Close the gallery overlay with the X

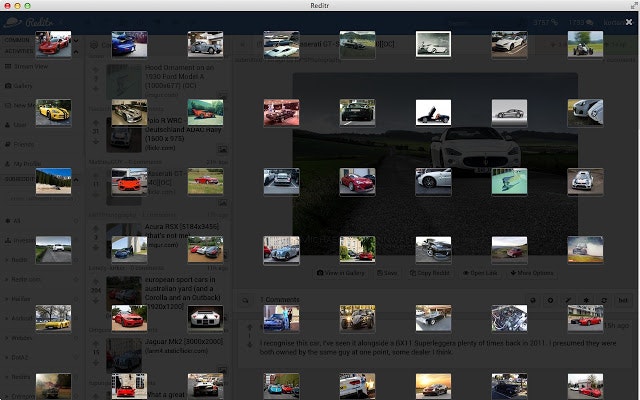coord(629,22)
